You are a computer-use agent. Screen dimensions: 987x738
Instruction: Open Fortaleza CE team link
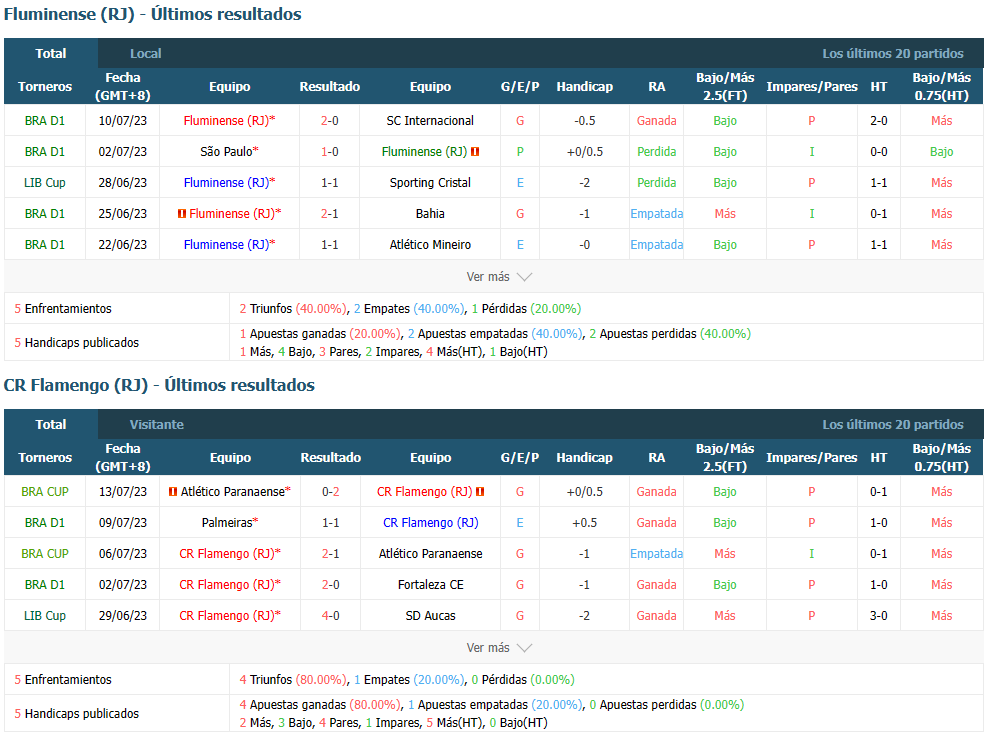coord(431,584)
